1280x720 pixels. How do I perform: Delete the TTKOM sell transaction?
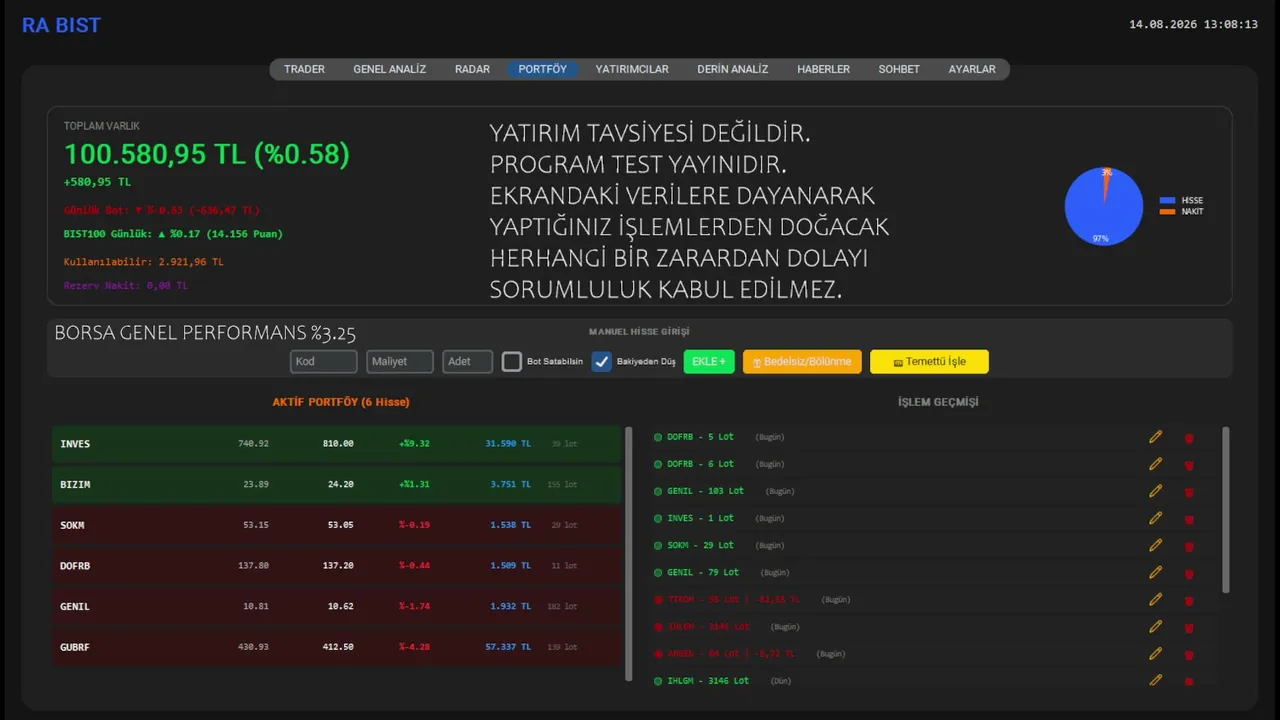[1189, 600]
